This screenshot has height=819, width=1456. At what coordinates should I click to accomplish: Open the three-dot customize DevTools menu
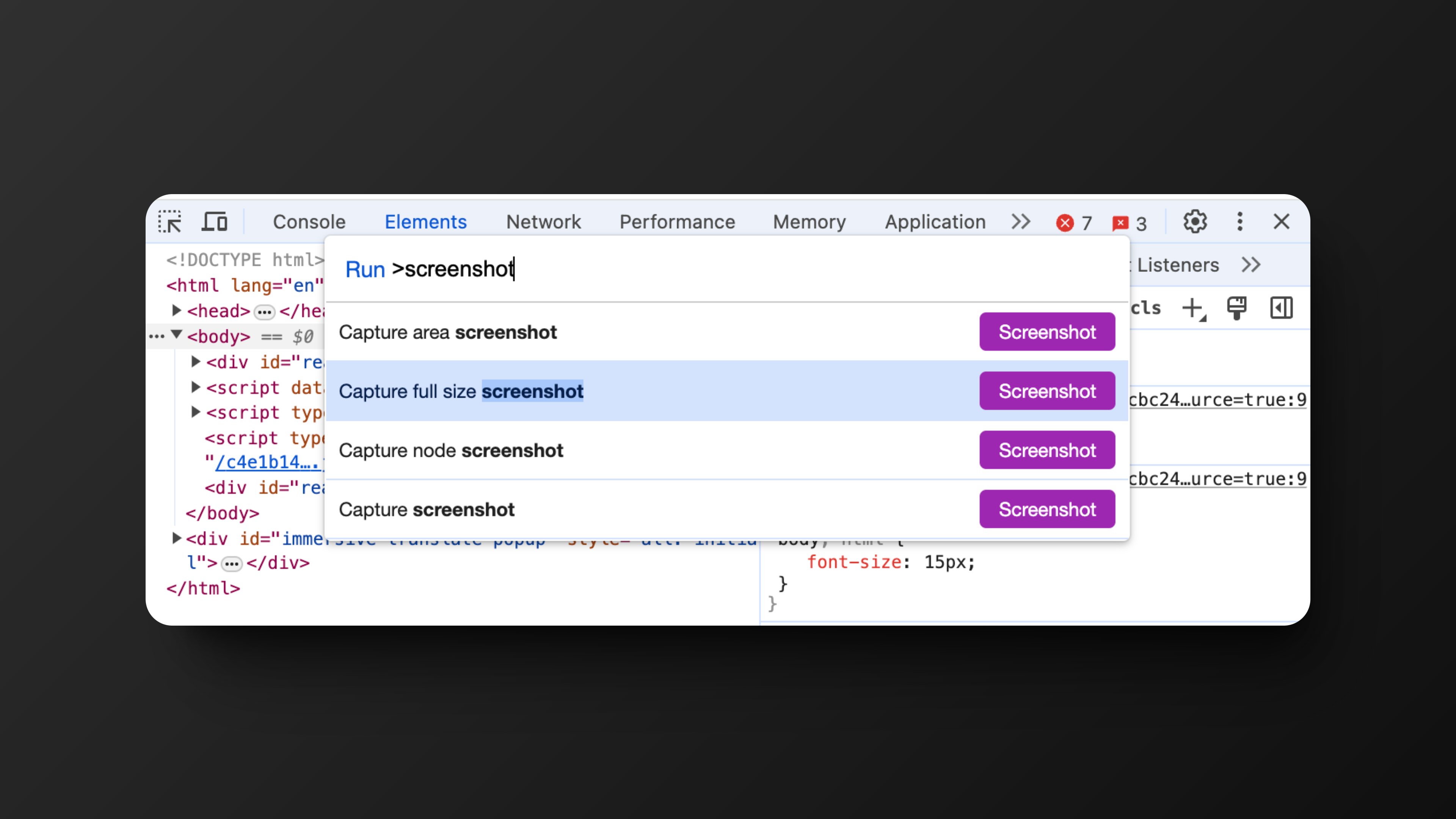(x=1239, y=221)
